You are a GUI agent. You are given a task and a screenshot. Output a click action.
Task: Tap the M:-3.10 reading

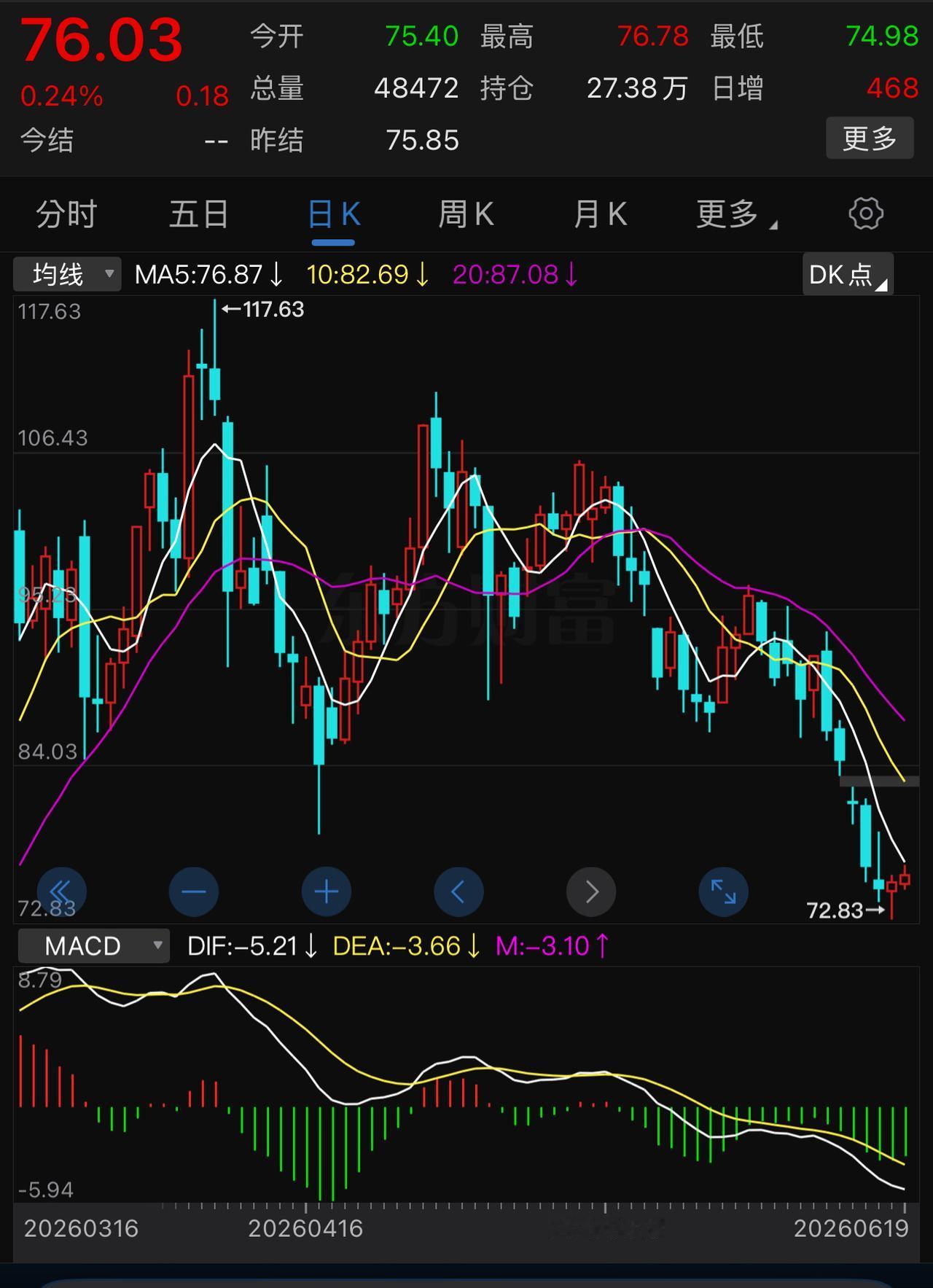553,946
